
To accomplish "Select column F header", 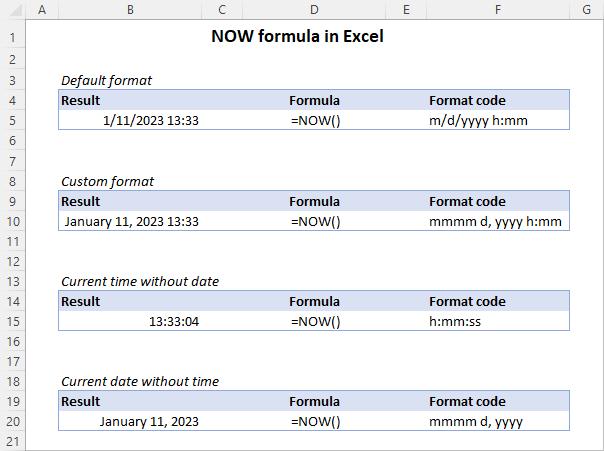I will tap(498, 10).
